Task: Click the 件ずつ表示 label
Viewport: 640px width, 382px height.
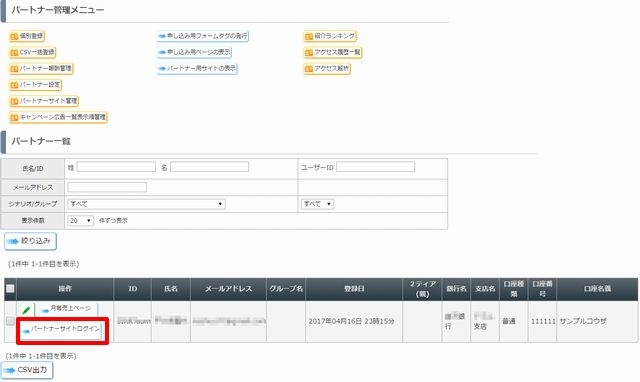Action: (113, 221)
